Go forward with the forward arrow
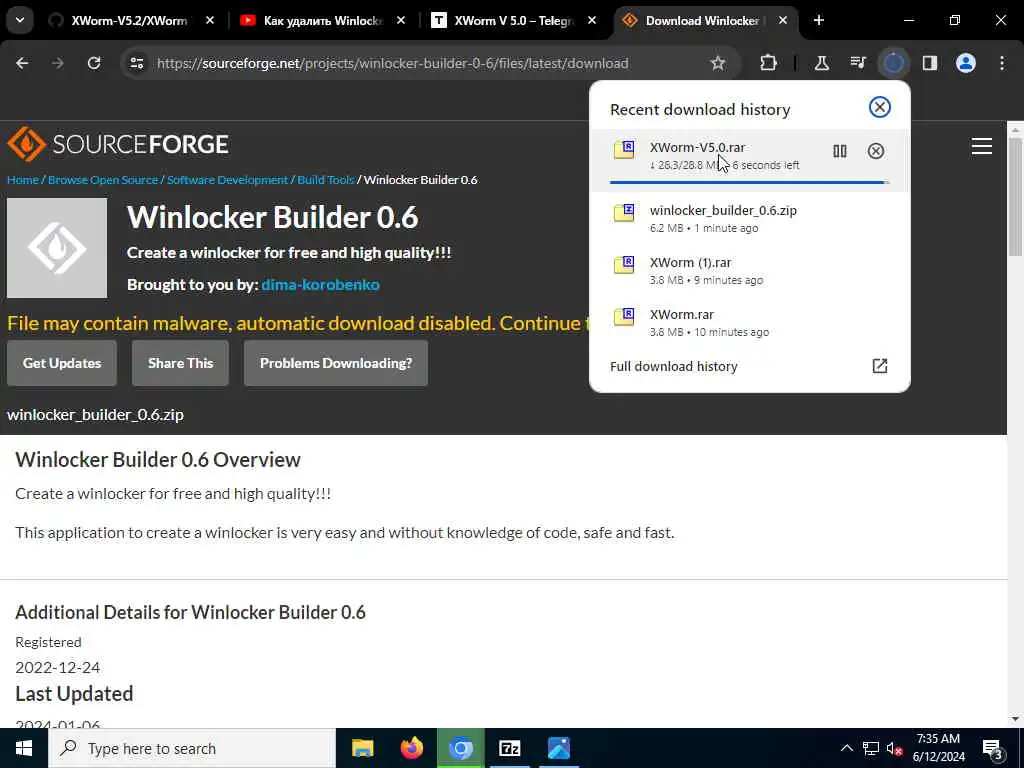The image size is (1024, 768). (x=58, y=63)
